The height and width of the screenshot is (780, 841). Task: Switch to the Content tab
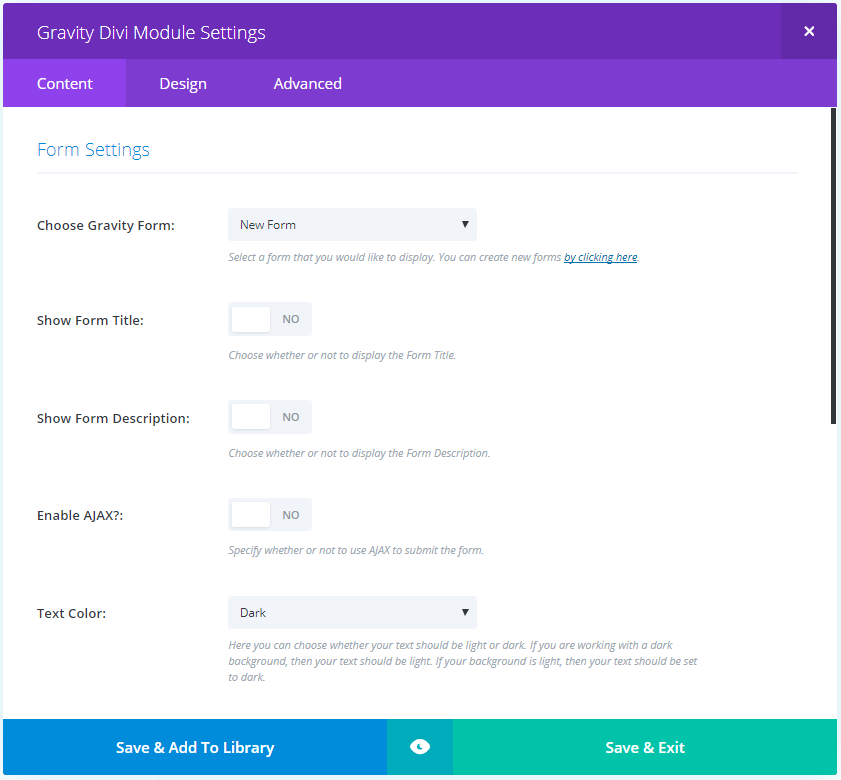click(65, 84)
